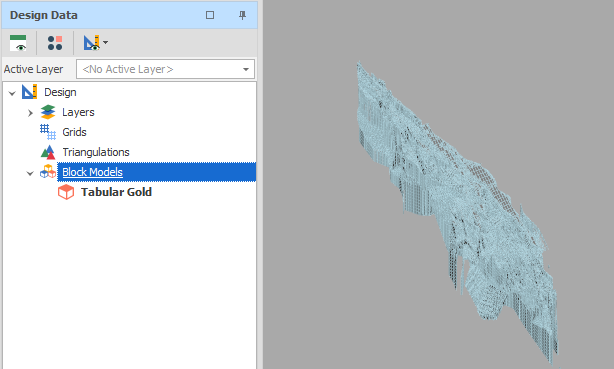The image size is (614, 369).
Task: Pin the Design Data panel
Action: (242, 15)
